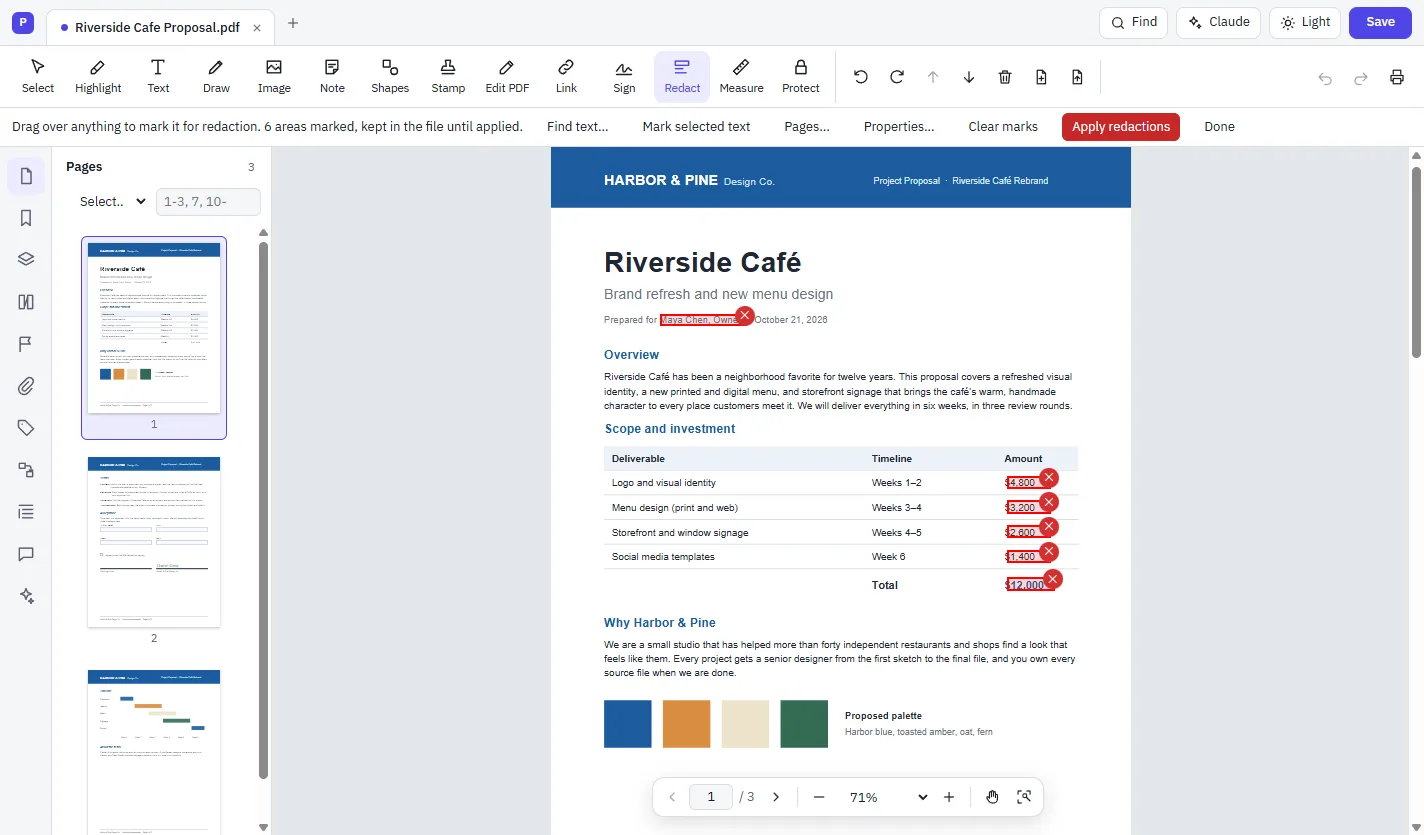Add a Note annotation

pos(332,77)
